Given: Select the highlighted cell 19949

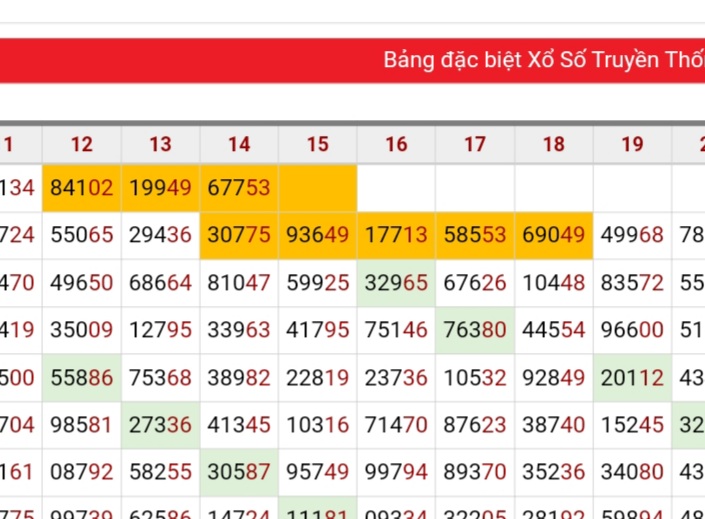Looking at the screenshot, I should pyautogui.click(x=160, y=187).
